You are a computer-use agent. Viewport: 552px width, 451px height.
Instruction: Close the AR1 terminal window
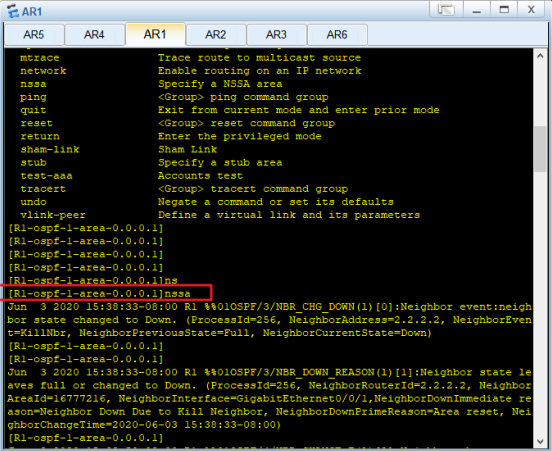coord(531,10)
